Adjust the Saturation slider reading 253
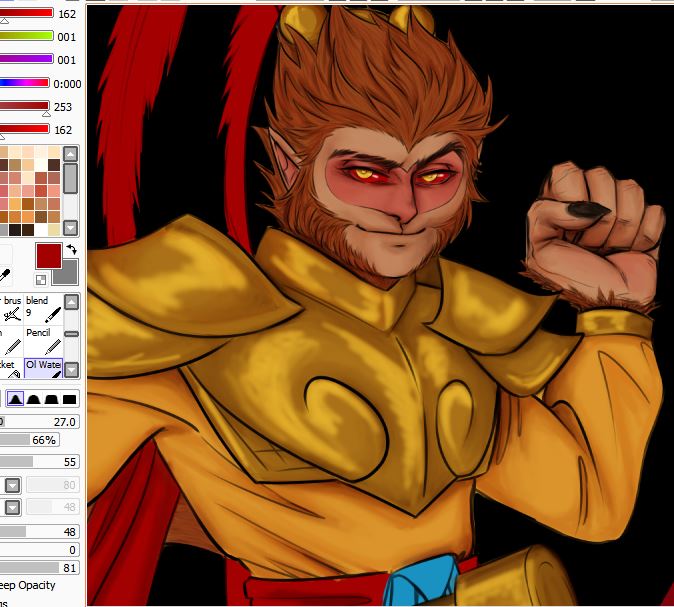The image size is (674, 607). (25, 106)
